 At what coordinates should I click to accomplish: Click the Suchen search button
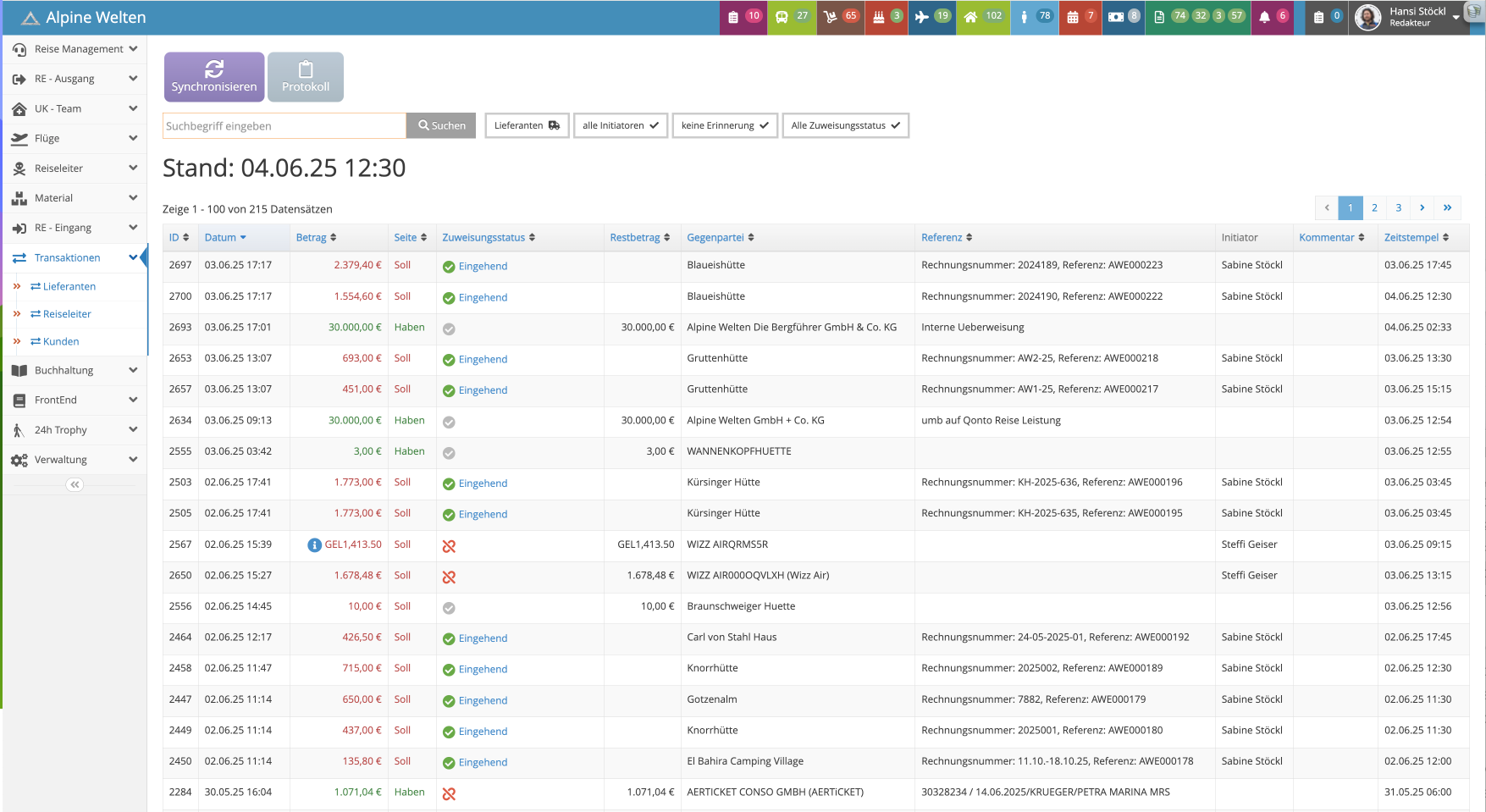(x=441, y=125)
